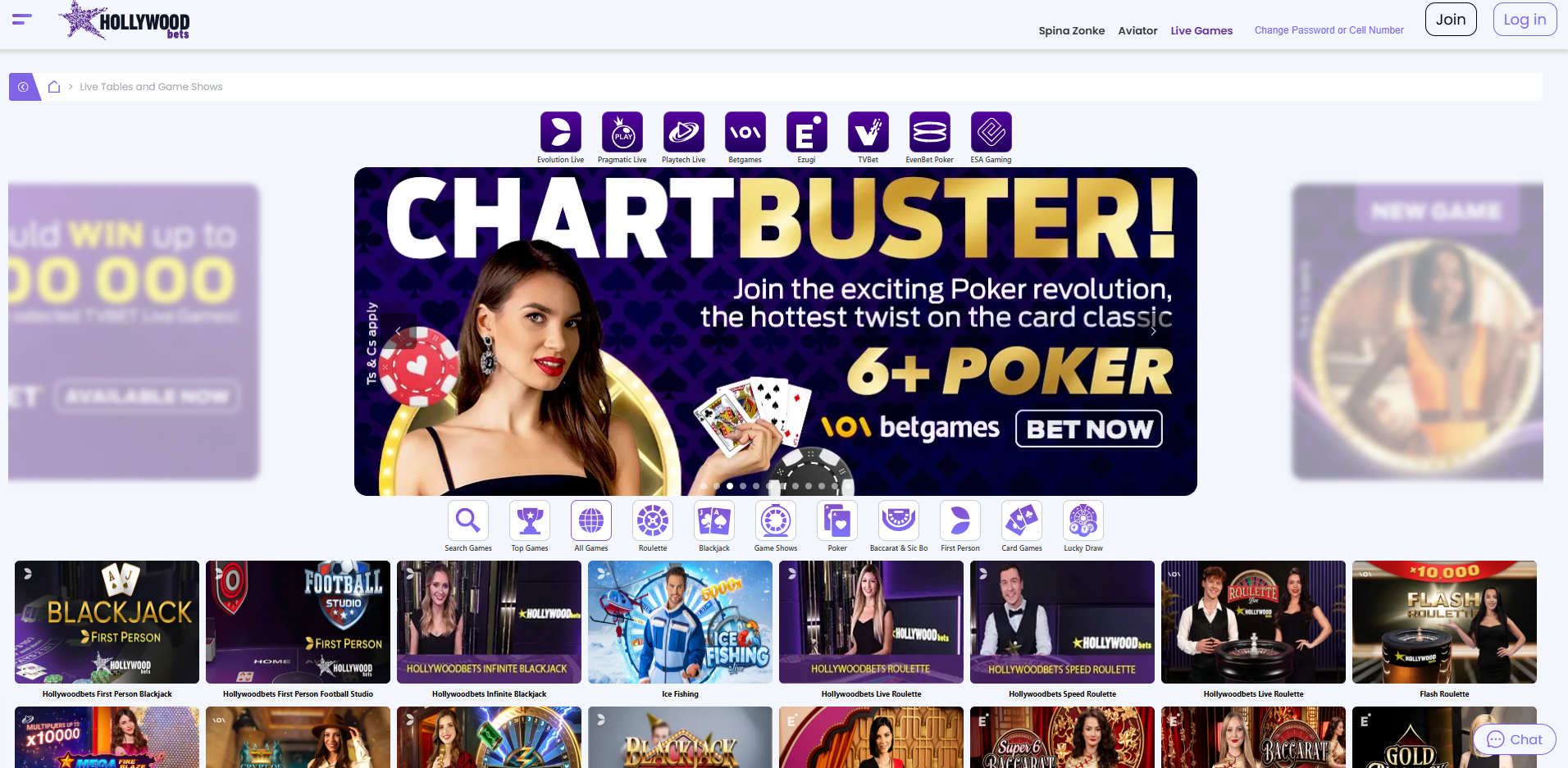The image size is (1568, 768).
Task: Select the Roulette category icon
Action: (653, 520)
